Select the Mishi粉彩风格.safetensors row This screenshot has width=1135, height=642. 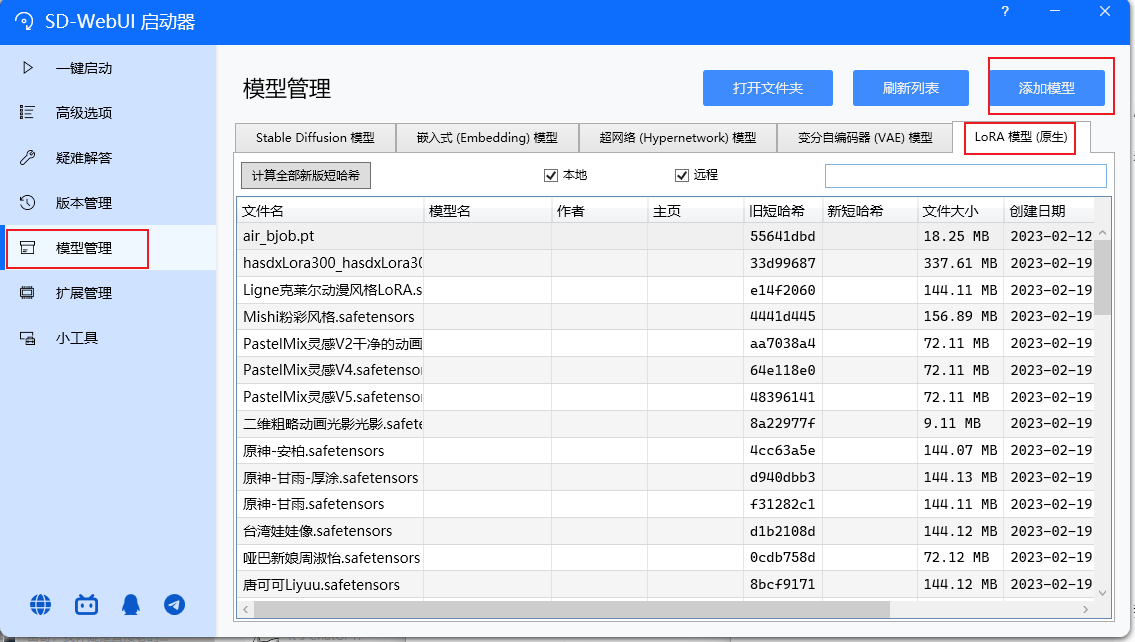(x=665, y=316)
